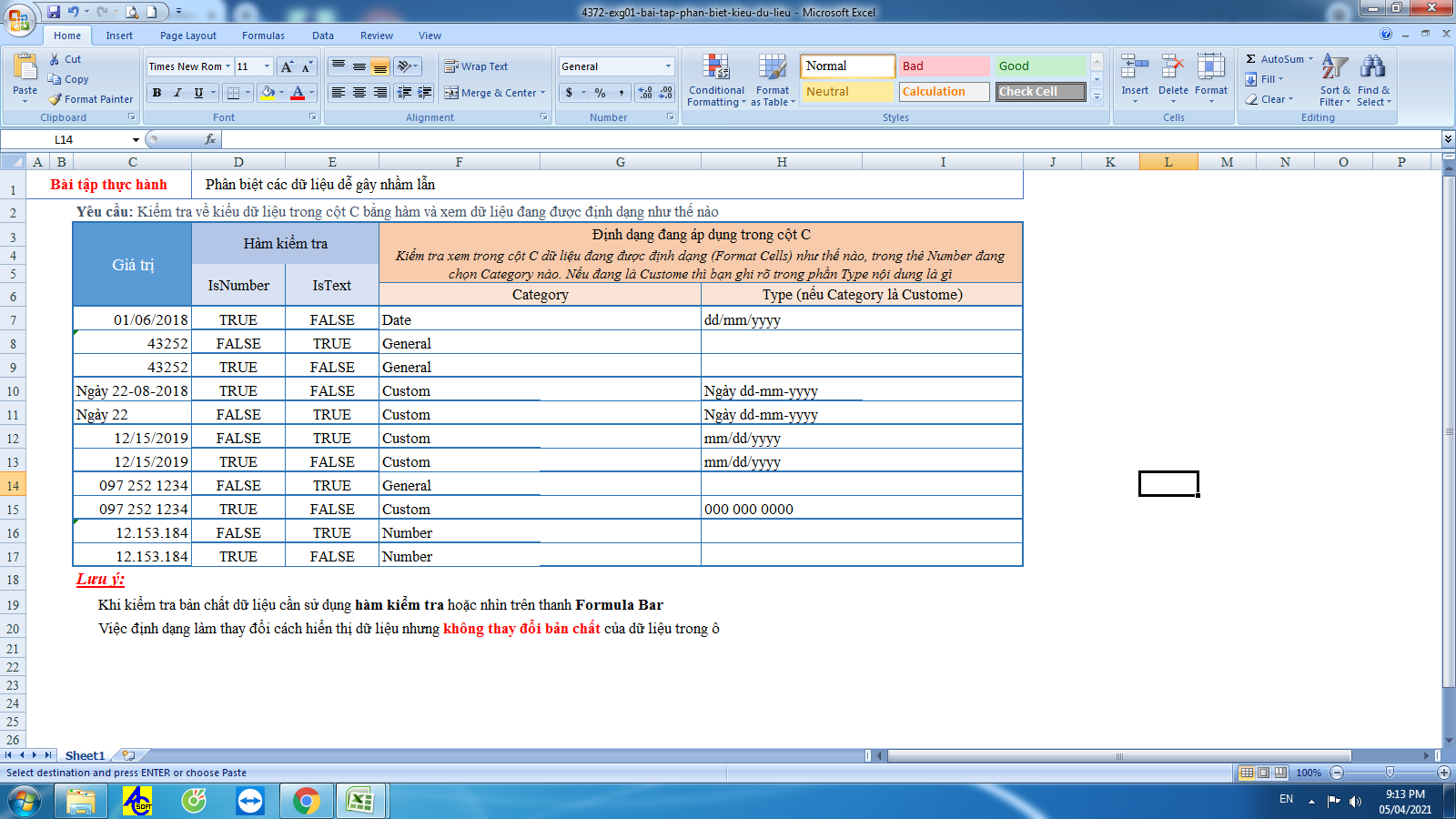The width and height of the screenshot is (1456, 819).
Task: Toggle Middle Align vertical alignment
Action: tap(359, 66)
